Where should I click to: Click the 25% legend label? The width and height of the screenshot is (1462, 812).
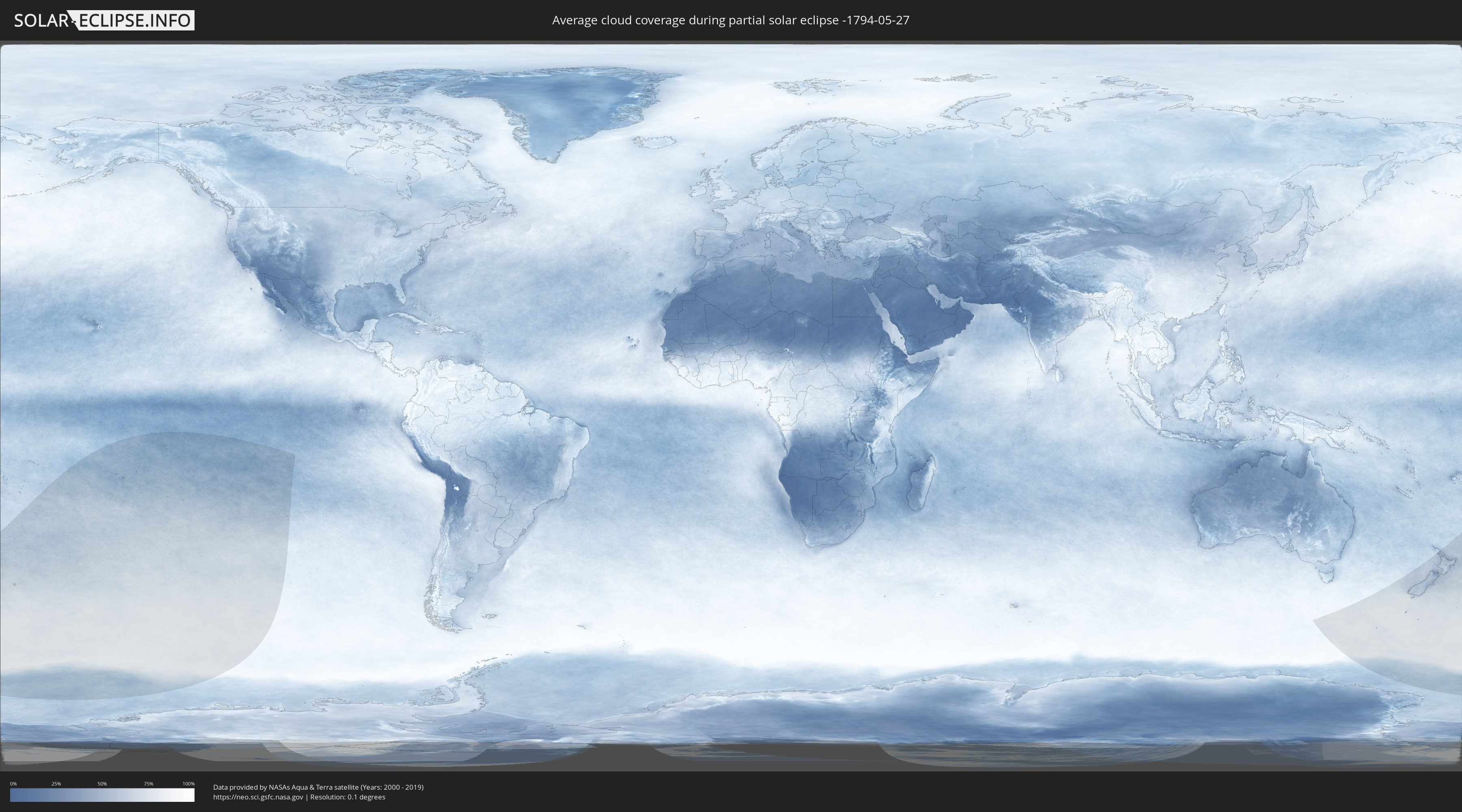pyautogui.click(x=56, y=784)
